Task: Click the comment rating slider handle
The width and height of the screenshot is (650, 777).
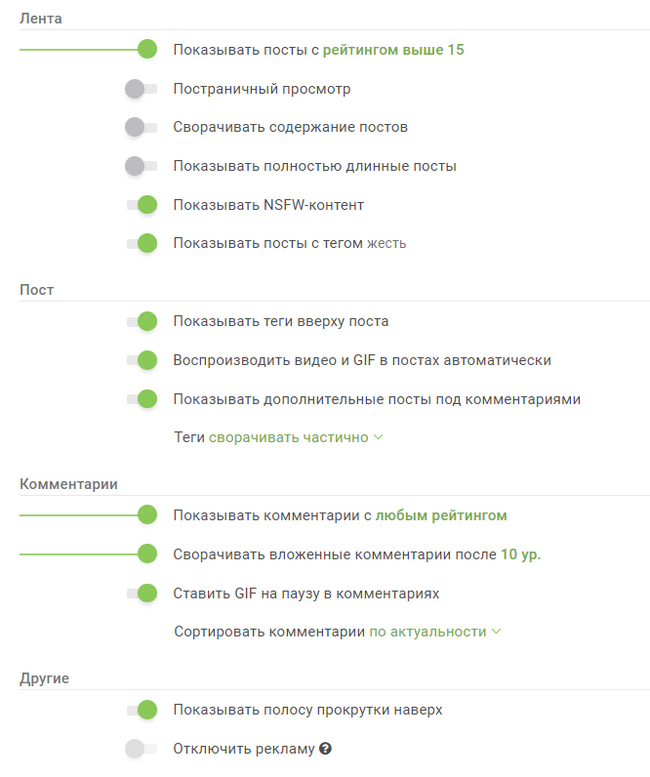Action: click(147, 515)
